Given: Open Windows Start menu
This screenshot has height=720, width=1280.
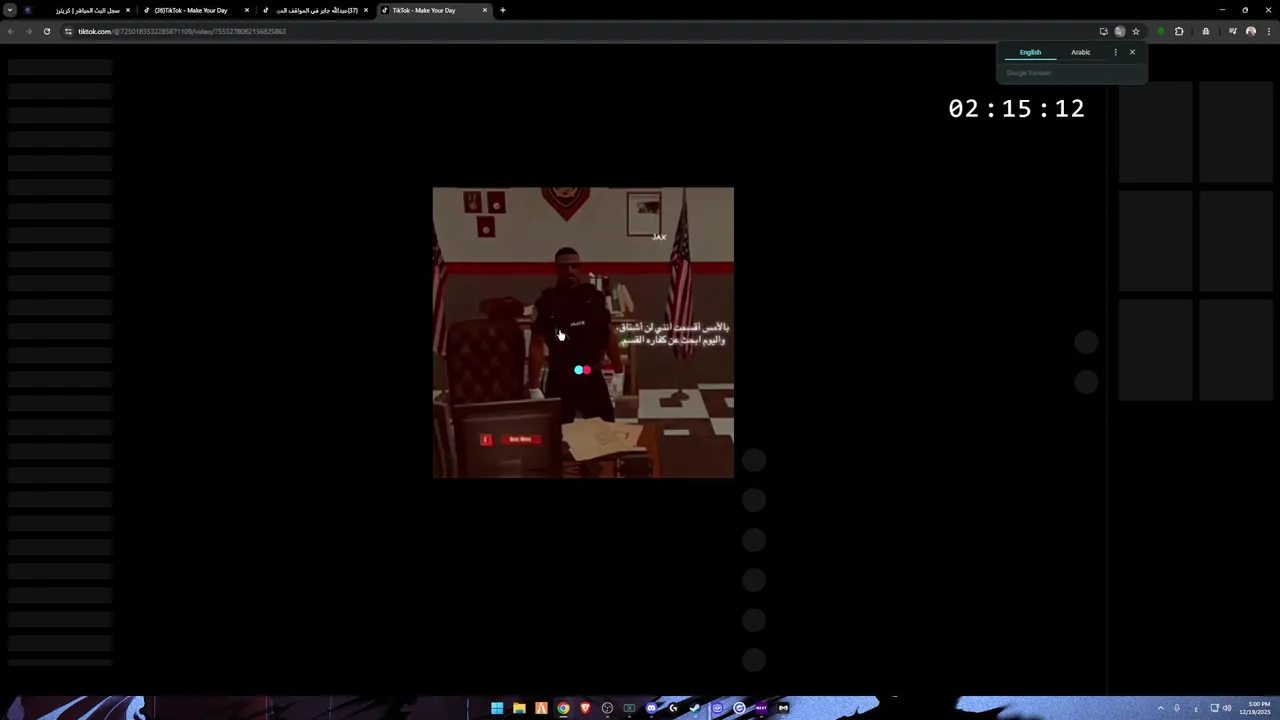Looking at the screenshot, I should (497, 708).
